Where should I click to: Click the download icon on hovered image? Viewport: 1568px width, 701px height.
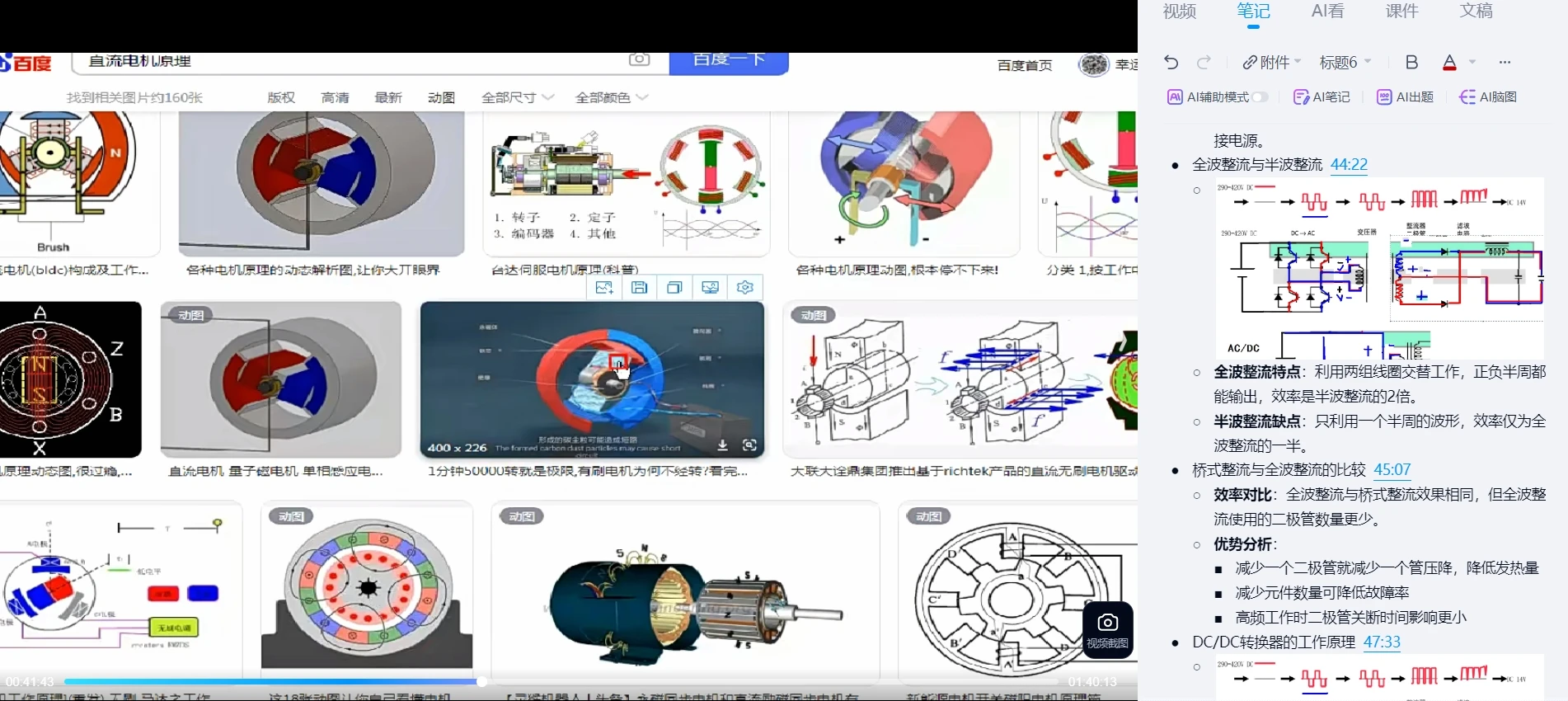click(x=722, y=445)
